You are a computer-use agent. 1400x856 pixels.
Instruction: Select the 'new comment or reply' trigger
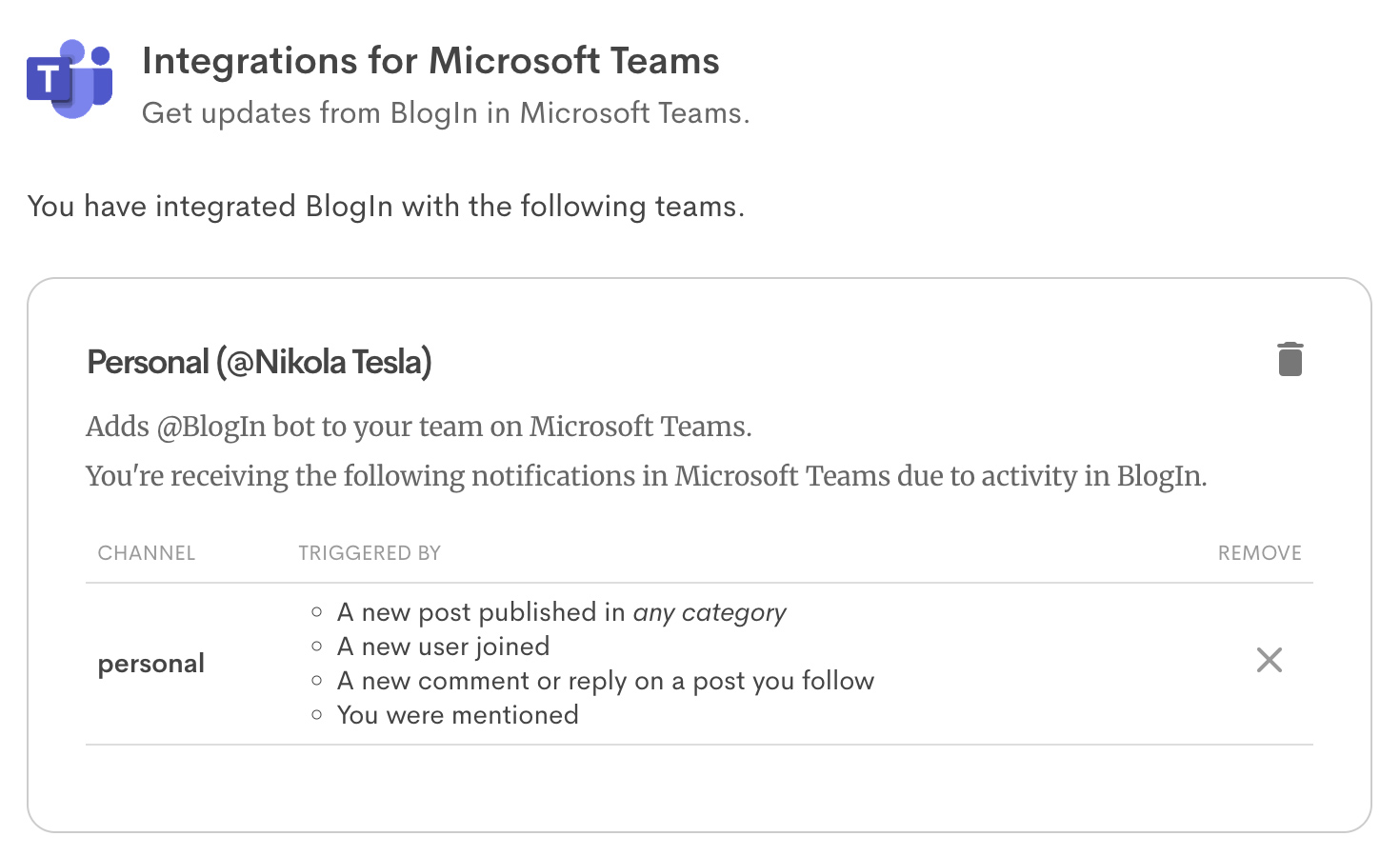tap(606, 681)
